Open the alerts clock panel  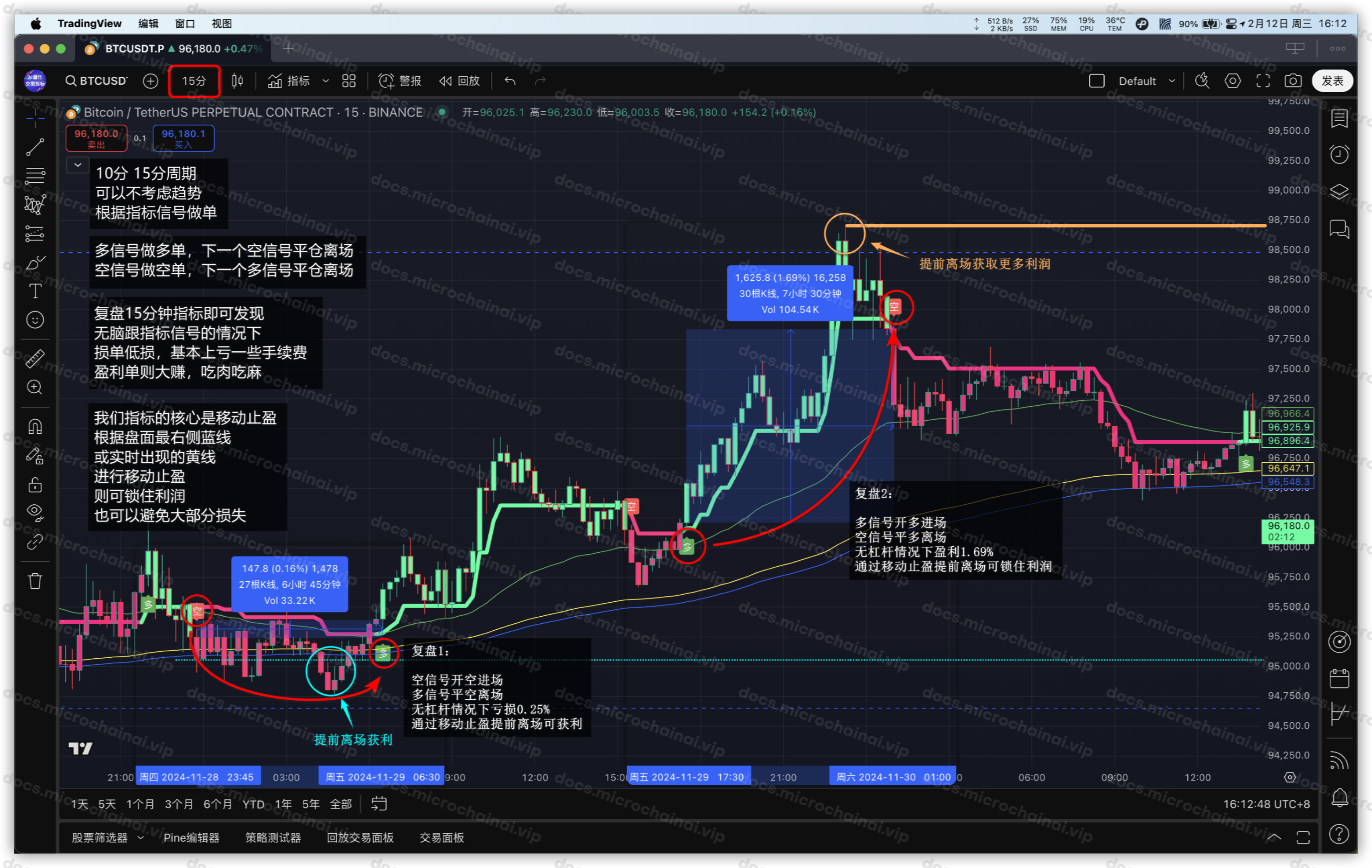click(1339, 154)
